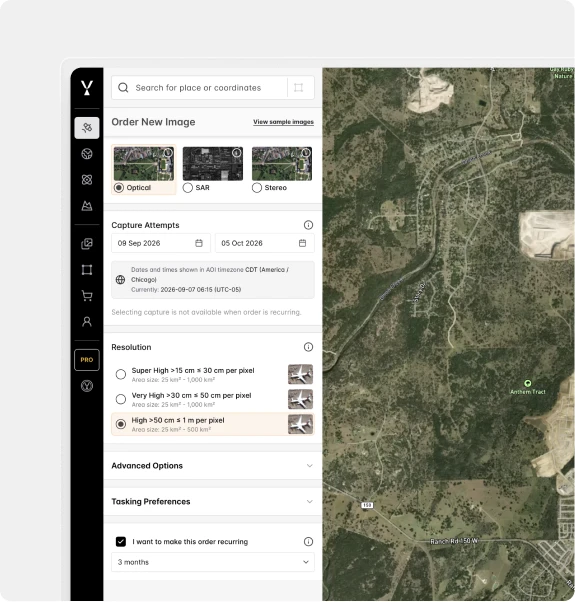Click the High resolution airplane thumbnail

click(x=301, y=424)
